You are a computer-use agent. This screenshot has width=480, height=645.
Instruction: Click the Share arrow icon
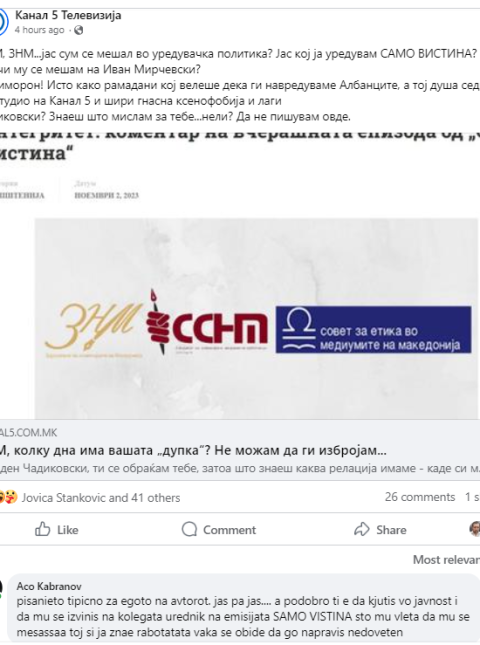(x=362, y=529)
